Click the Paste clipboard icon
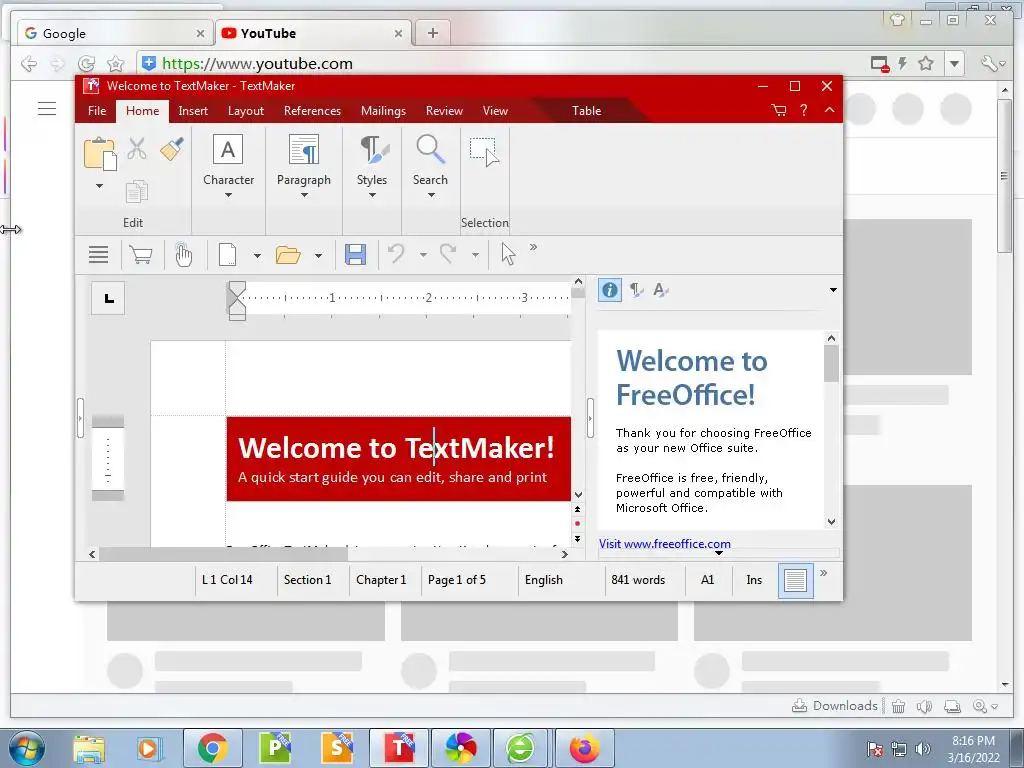Viewport: 1024px width, 768px height. pyautogui.click(x=100, y=154)
